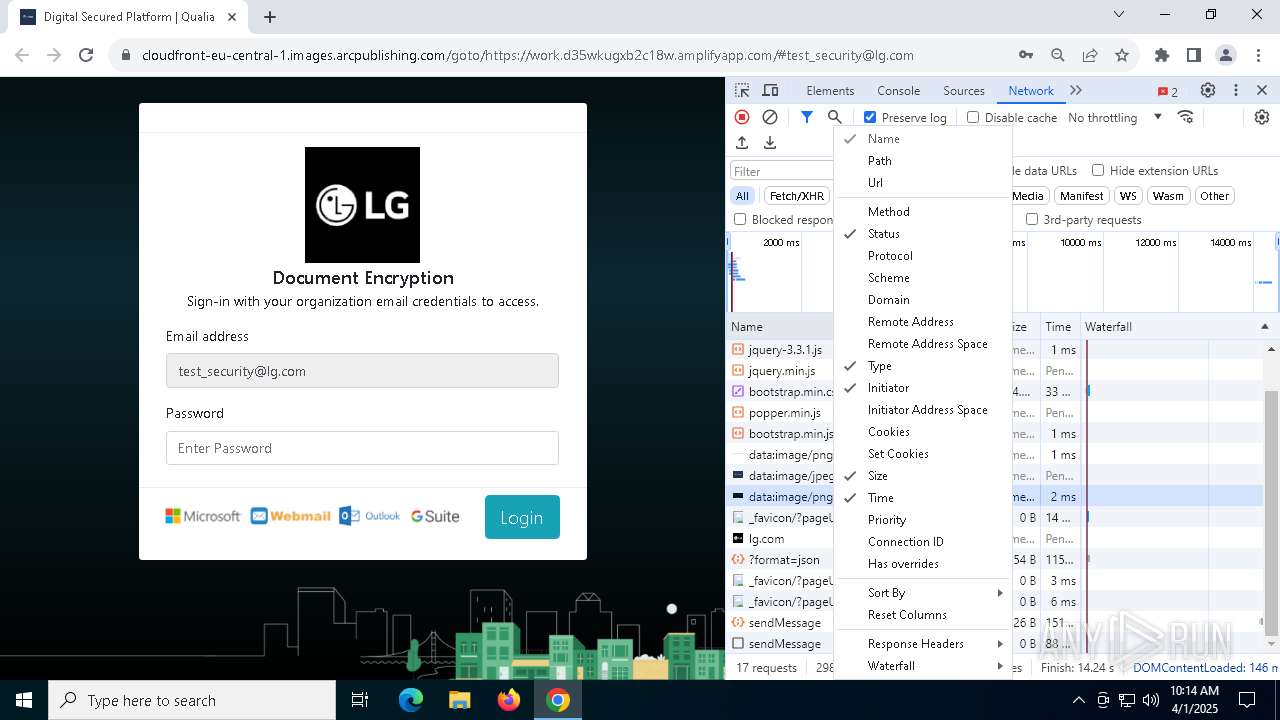Screen dimensions: 1280x720
Task: Open Network panel settings gear
Action: (1262, 117)
